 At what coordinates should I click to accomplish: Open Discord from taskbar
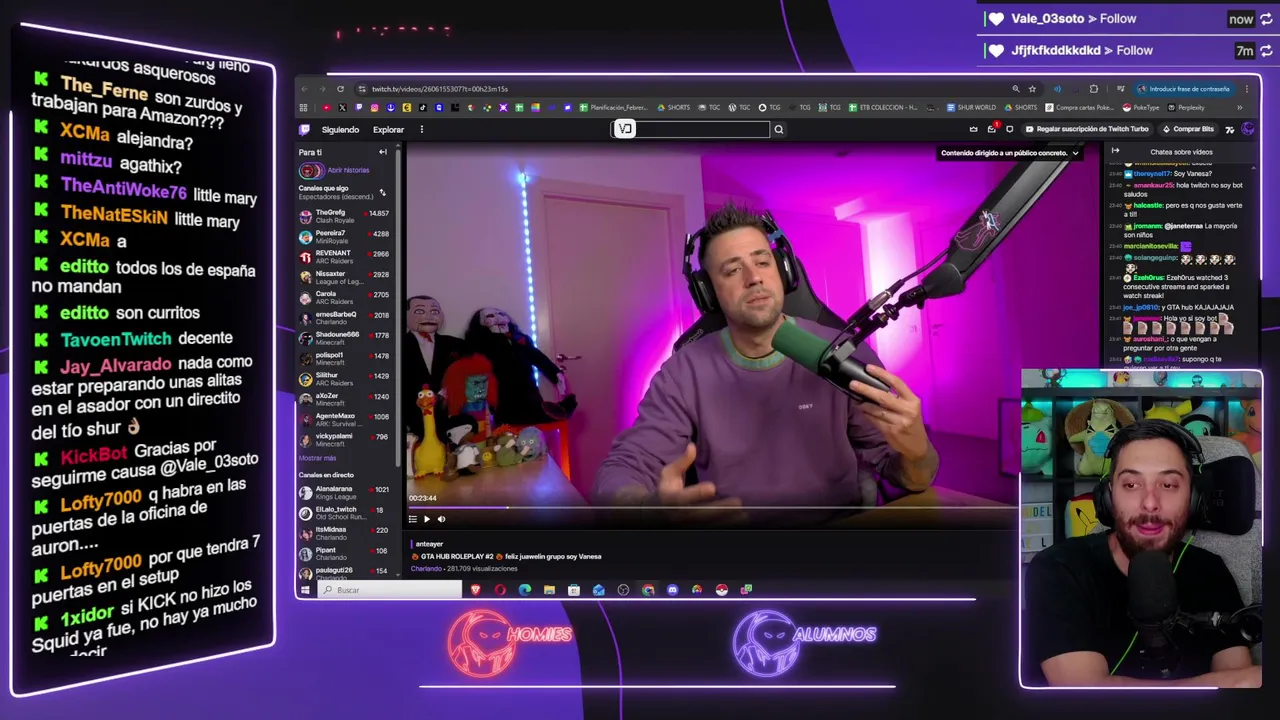672,590
